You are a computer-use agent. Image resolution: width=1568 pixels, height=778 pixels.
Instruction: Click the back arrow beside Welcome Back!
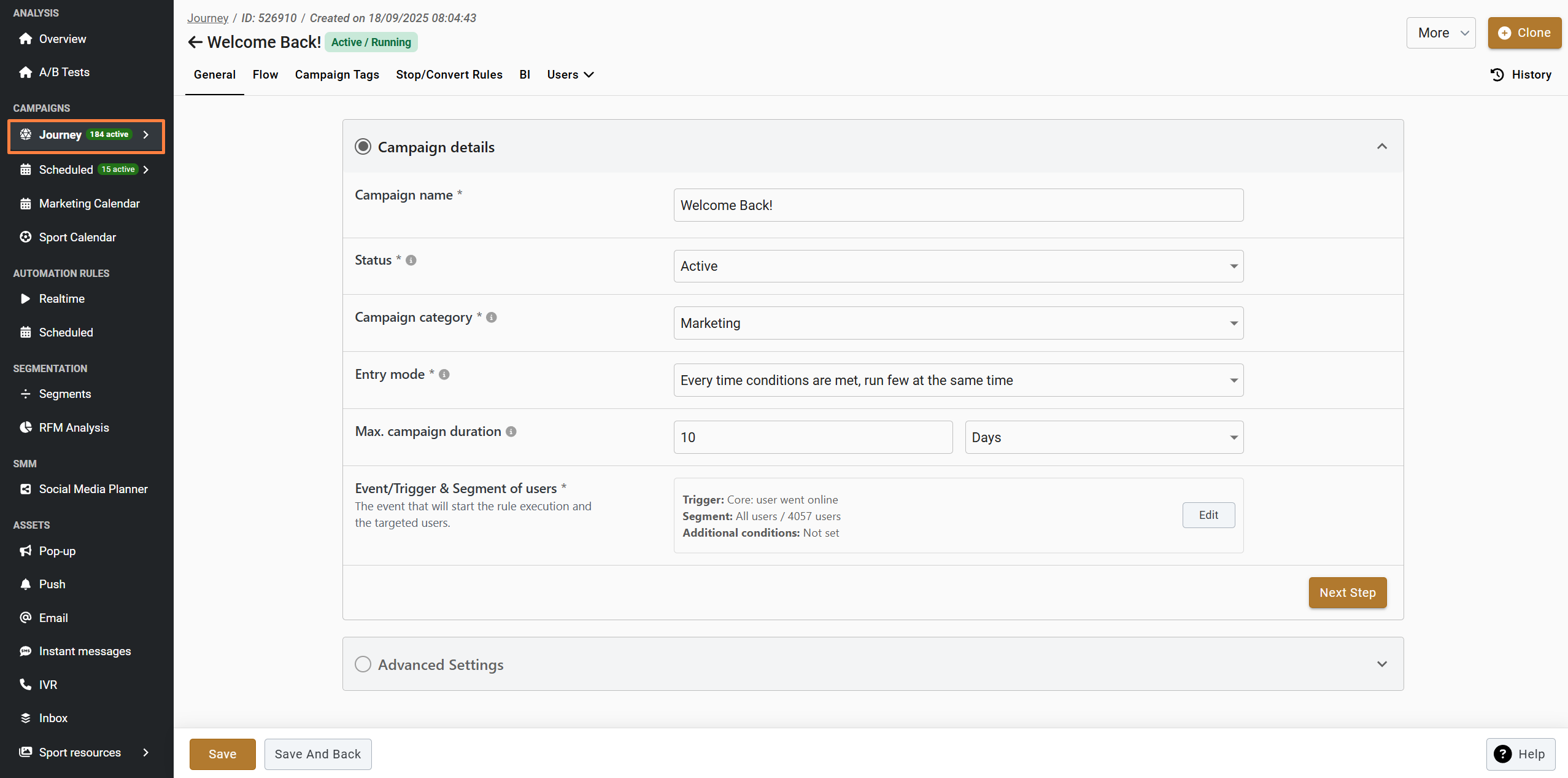[x=195, y=42]
